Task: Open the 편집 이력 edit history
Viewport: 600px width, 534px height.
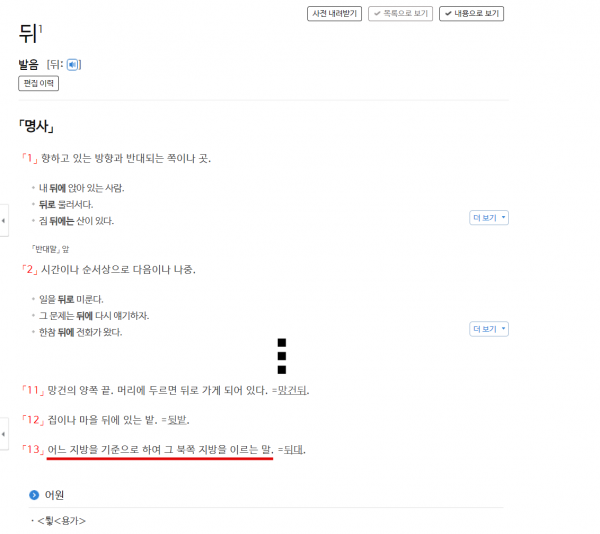Action: [x=39, y=83]
